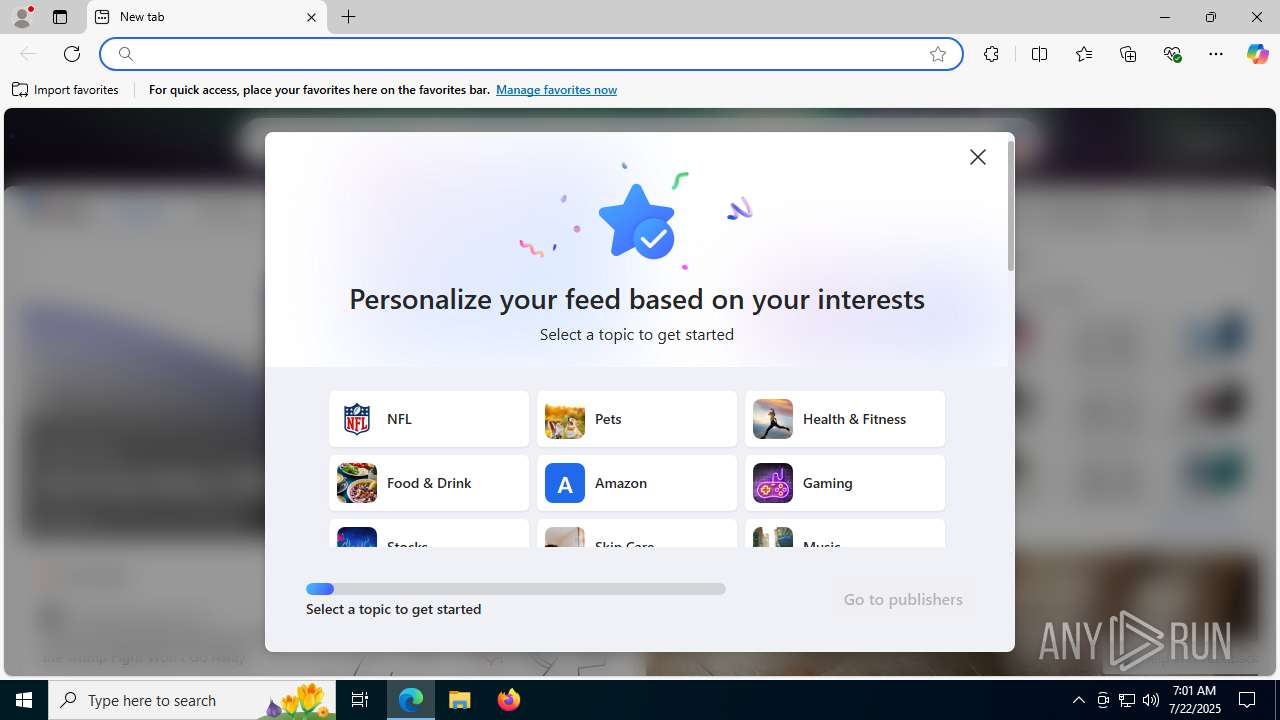Screen dimensions: 1280x720
Task: Open Browser essentials heart icon
Action: [1172, 54]
